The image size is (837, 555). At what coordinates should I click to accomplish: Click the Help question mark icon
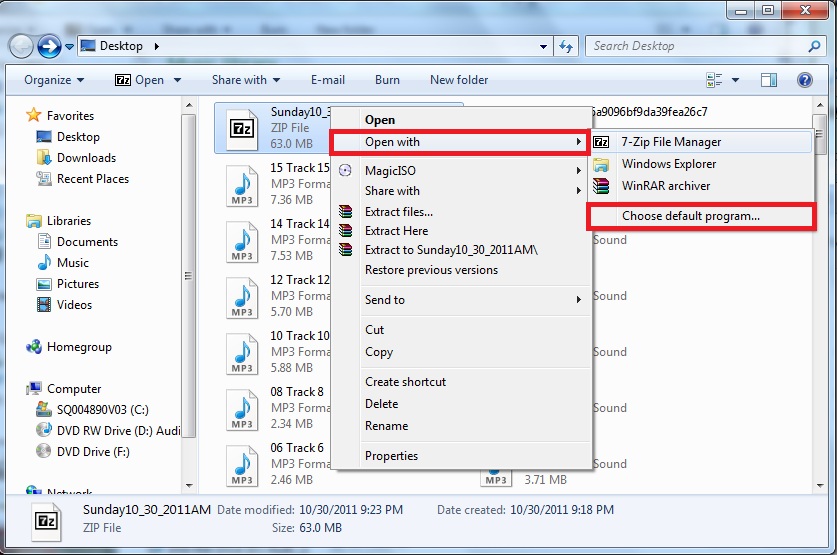click(804, 80)
